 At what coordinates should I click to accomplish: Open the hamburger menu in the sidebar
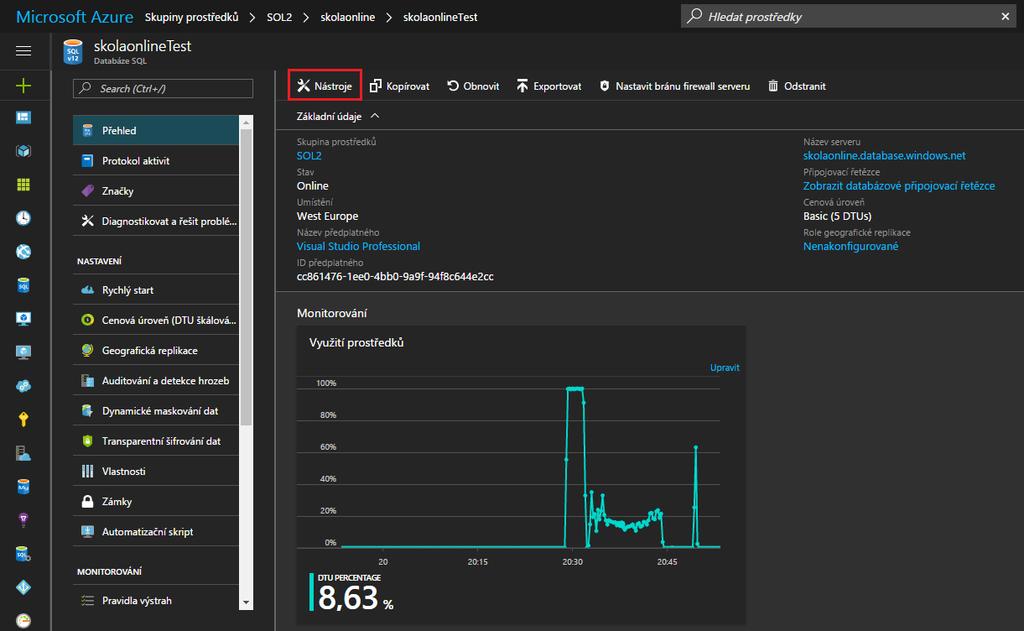click(x=24, y=50)
